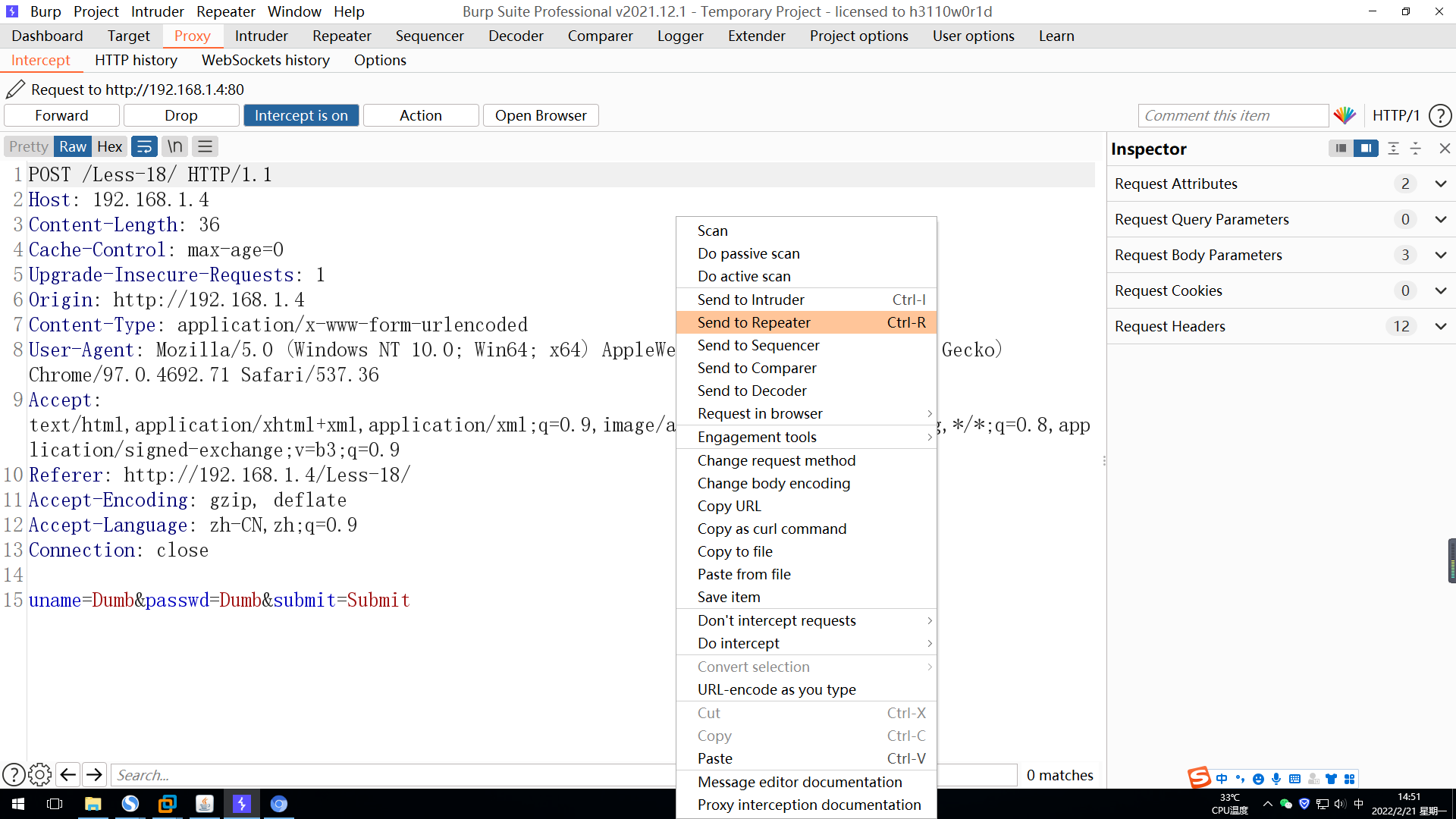Select Send to Repeater in context menu
Image resolution: width=1456 pixels, height=819 pixels.
click(753, 322)
